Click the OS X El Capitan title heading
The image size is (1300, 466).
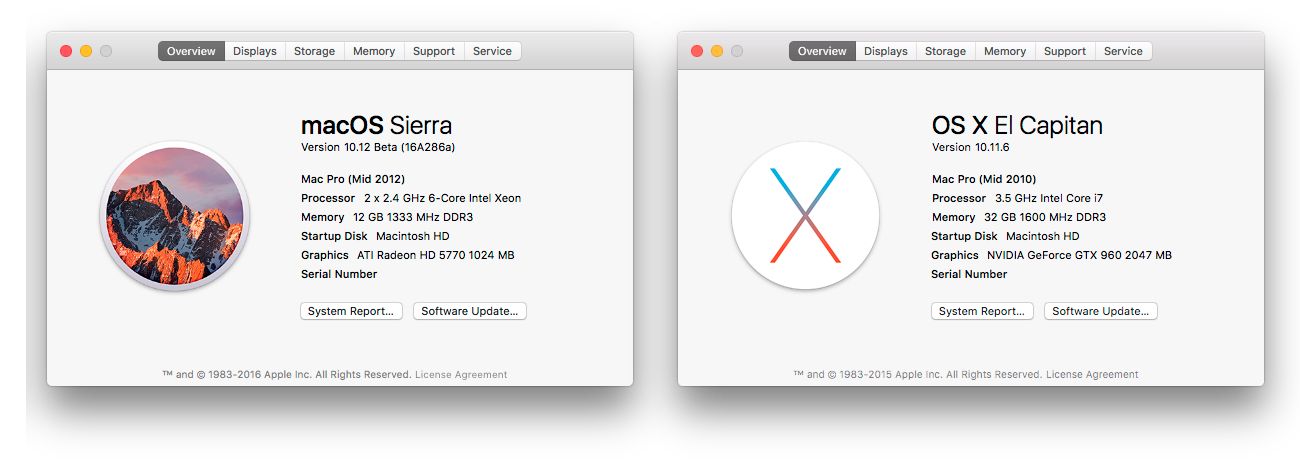[x=1017, y=126]
